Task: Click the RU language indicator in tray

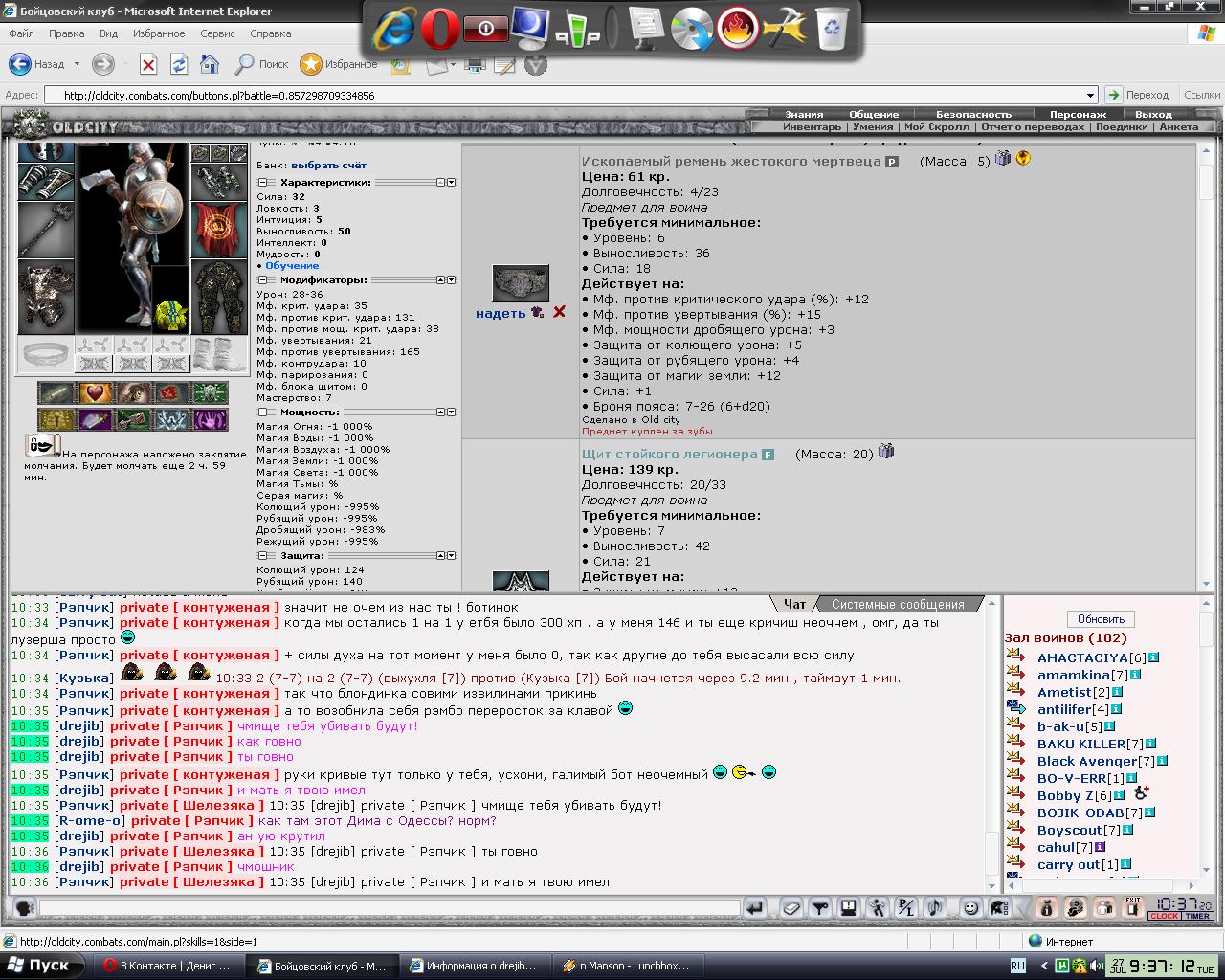Action: (x=1017, y=966)
